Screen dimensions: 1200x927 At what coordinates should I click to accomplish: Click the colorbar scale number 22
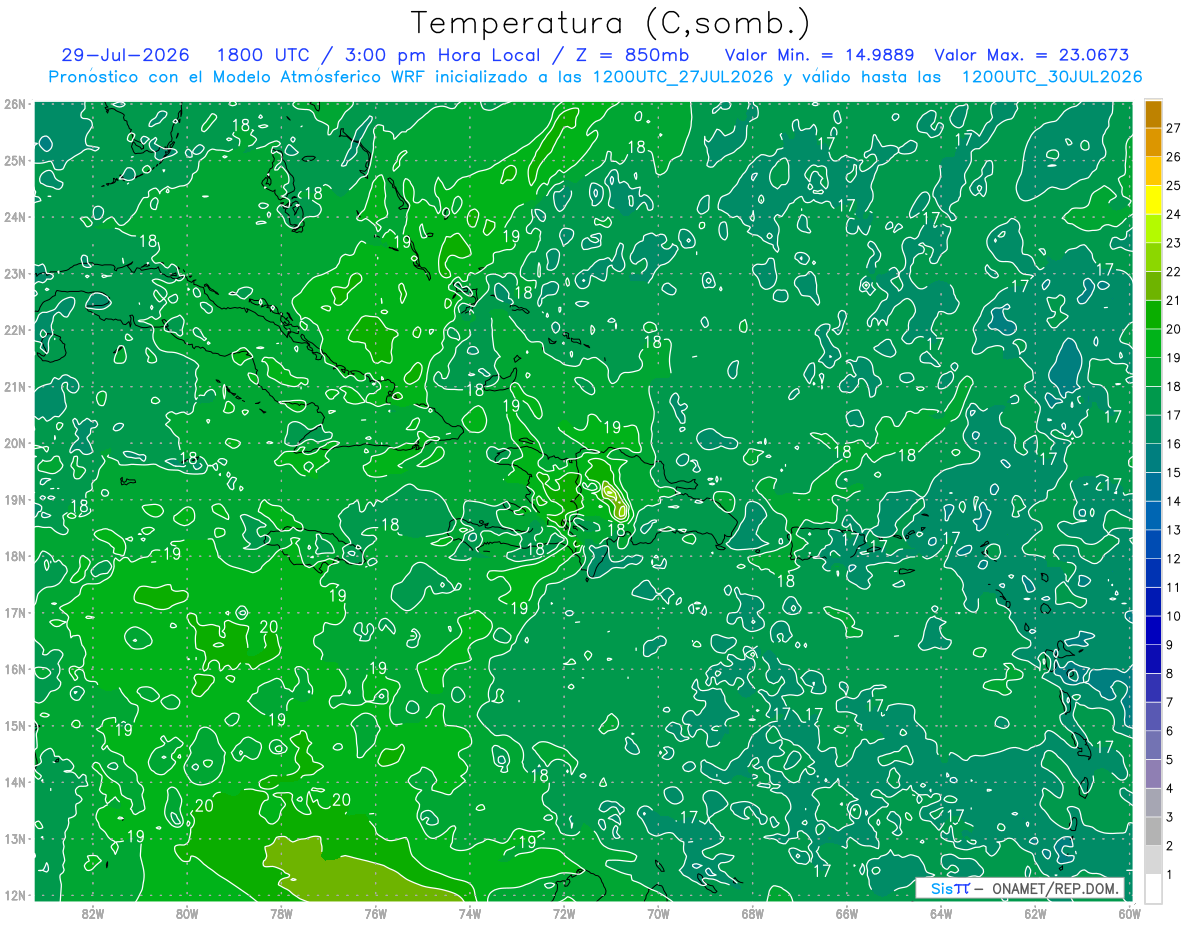click(x=1173, y=272)
